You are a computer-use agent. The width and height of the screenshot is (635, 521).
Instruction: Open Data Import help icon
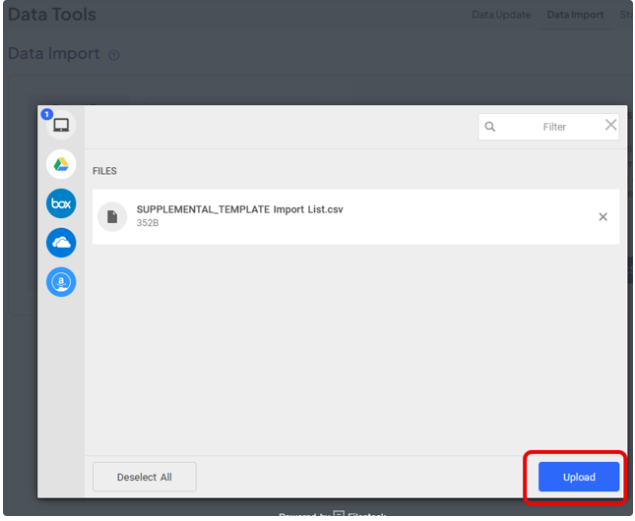pos(114,55)
